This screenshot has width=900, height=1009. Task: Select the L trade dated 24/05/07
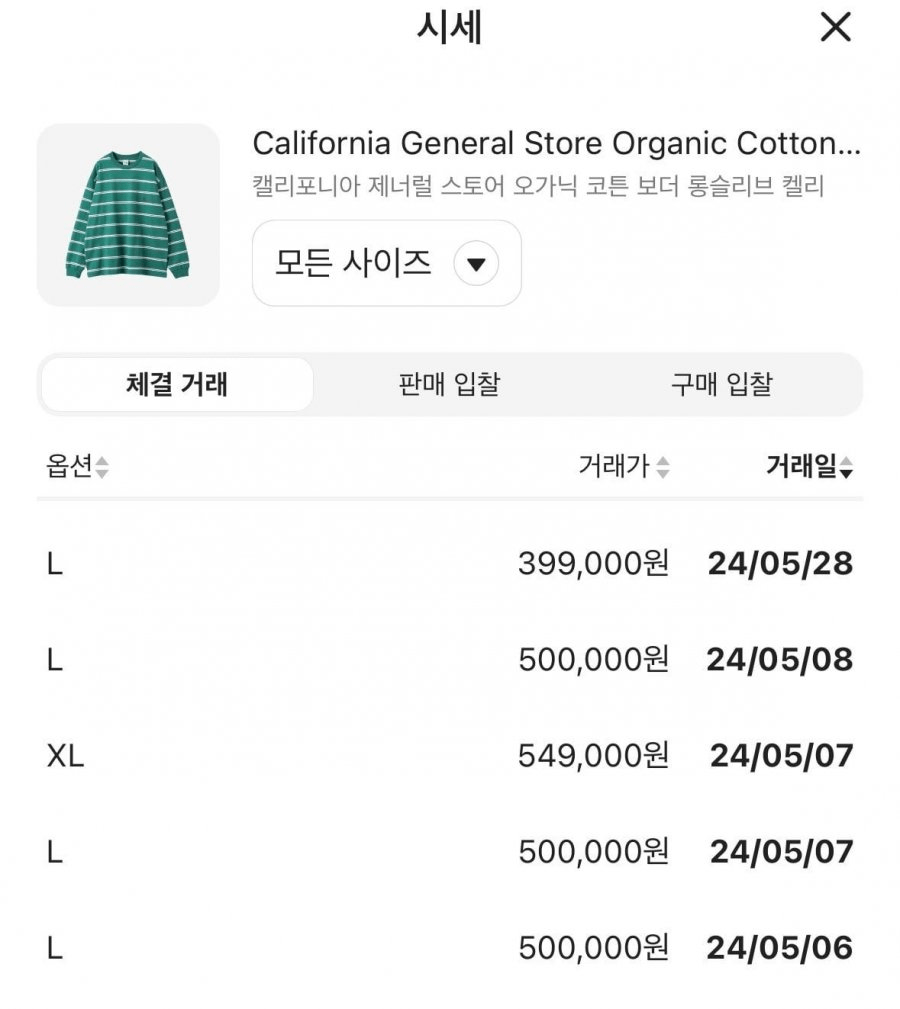[x=450, y=852]
